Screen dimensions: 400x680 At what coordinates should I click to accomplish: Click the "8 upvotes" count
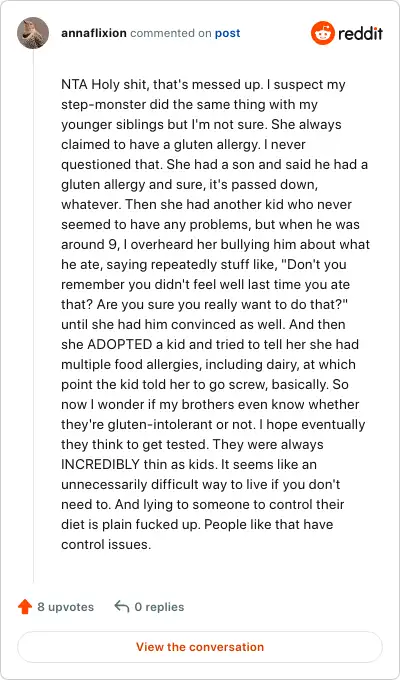66,607
